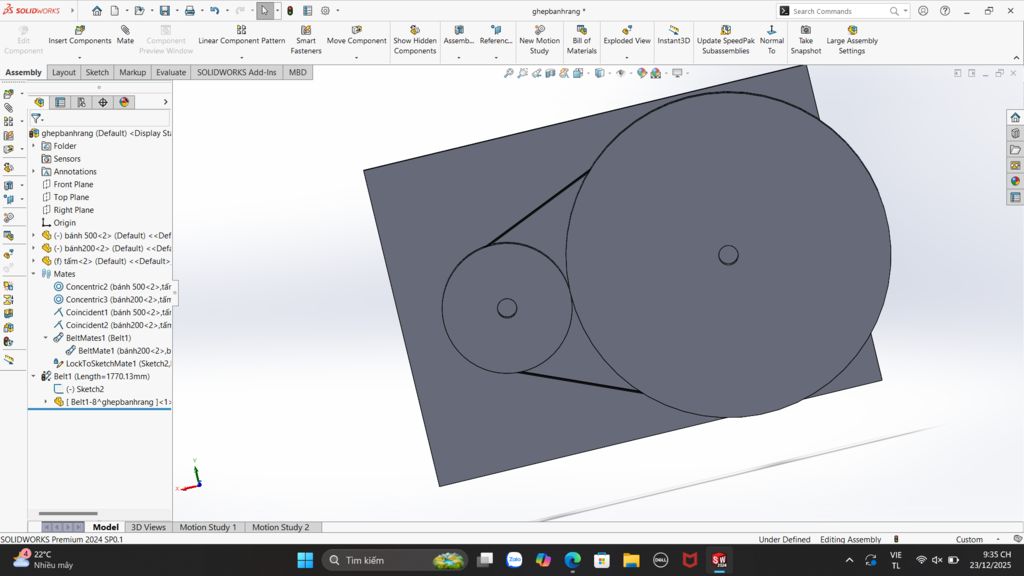Open the DimXpertManager crosshair tab
The height and width of the screenshot is (576, 1024).
(x=103, y=102)
